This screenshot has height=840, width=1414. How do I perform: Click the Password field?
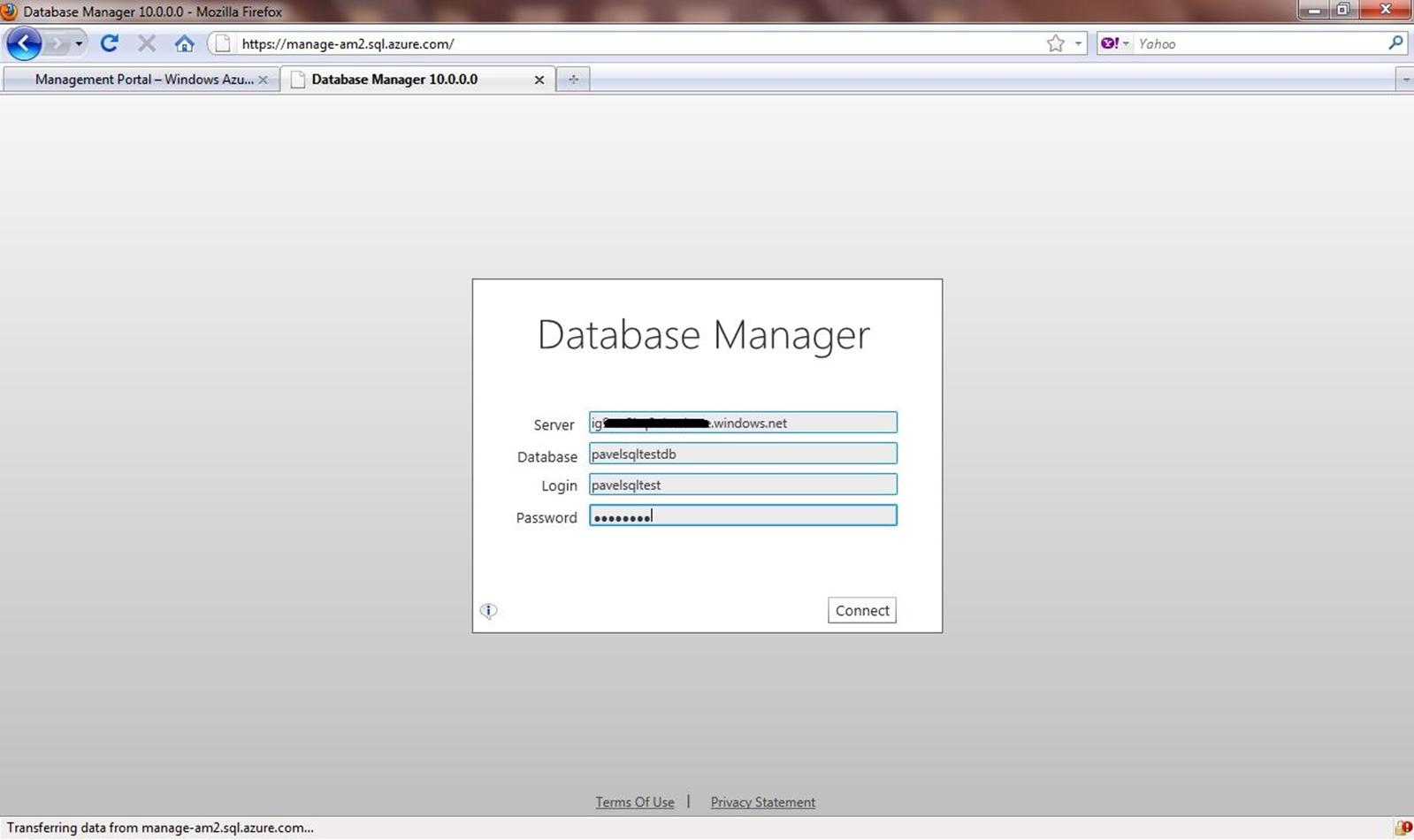(743, 515)
